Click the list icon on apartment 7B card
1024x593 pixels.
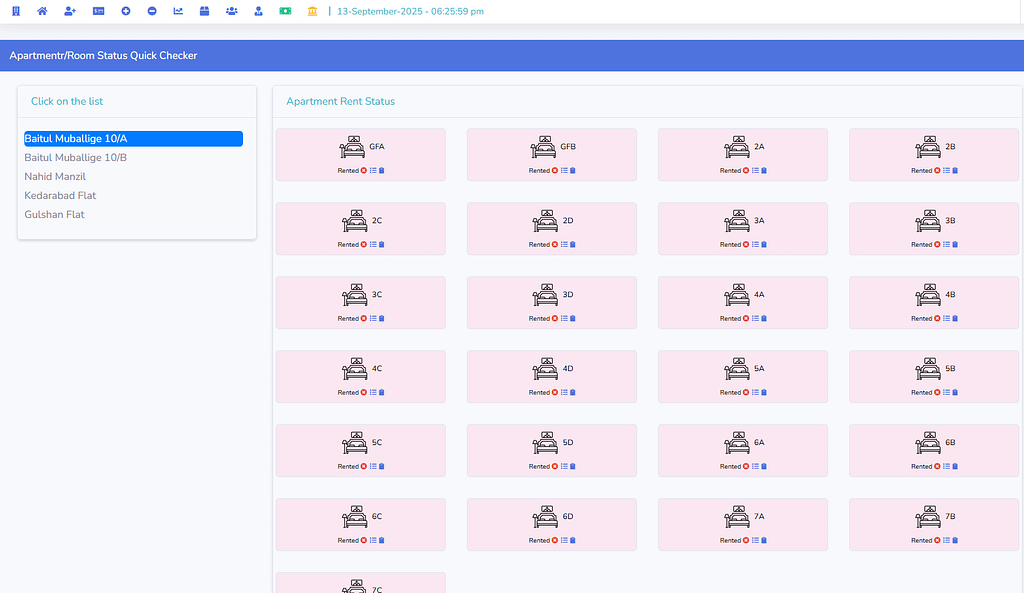click(x=946, y=540)
